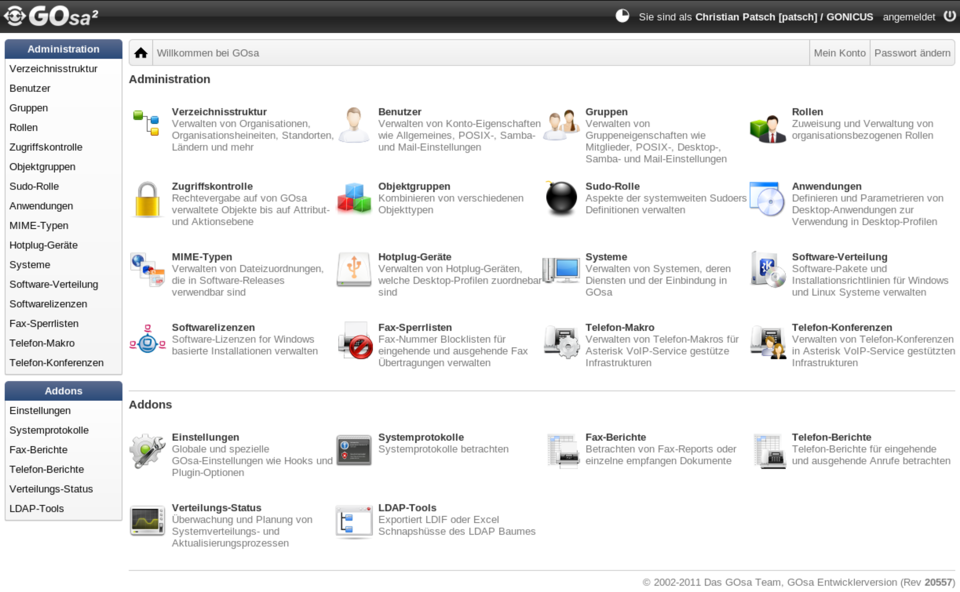Click the Software-Verteilung package icon
The height and width of the screenshot is (592, 960).
[768, 269]
